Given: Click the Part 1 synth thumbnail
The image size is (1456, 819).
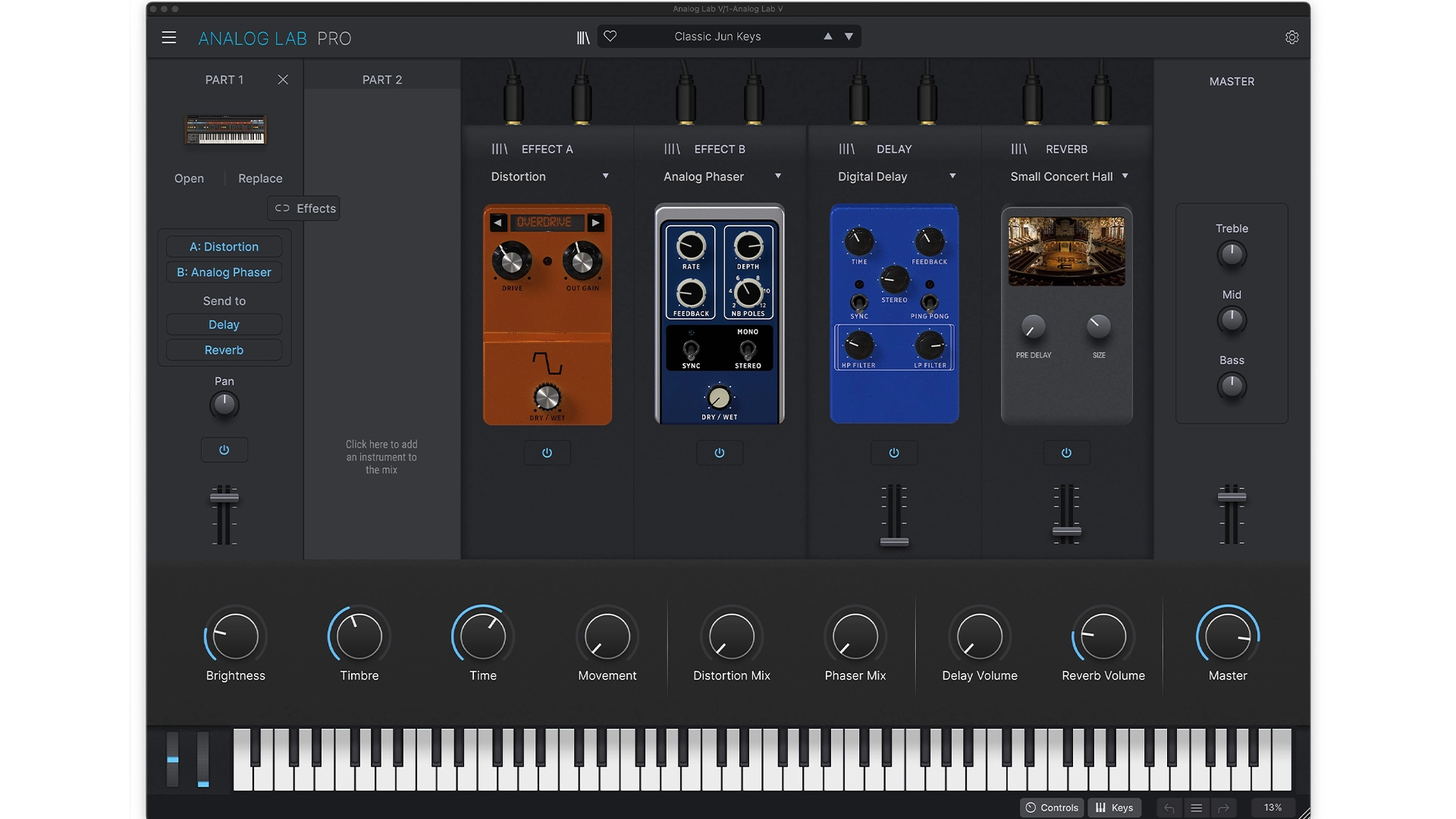Looking at the screenshot, I should pos(226,130).
